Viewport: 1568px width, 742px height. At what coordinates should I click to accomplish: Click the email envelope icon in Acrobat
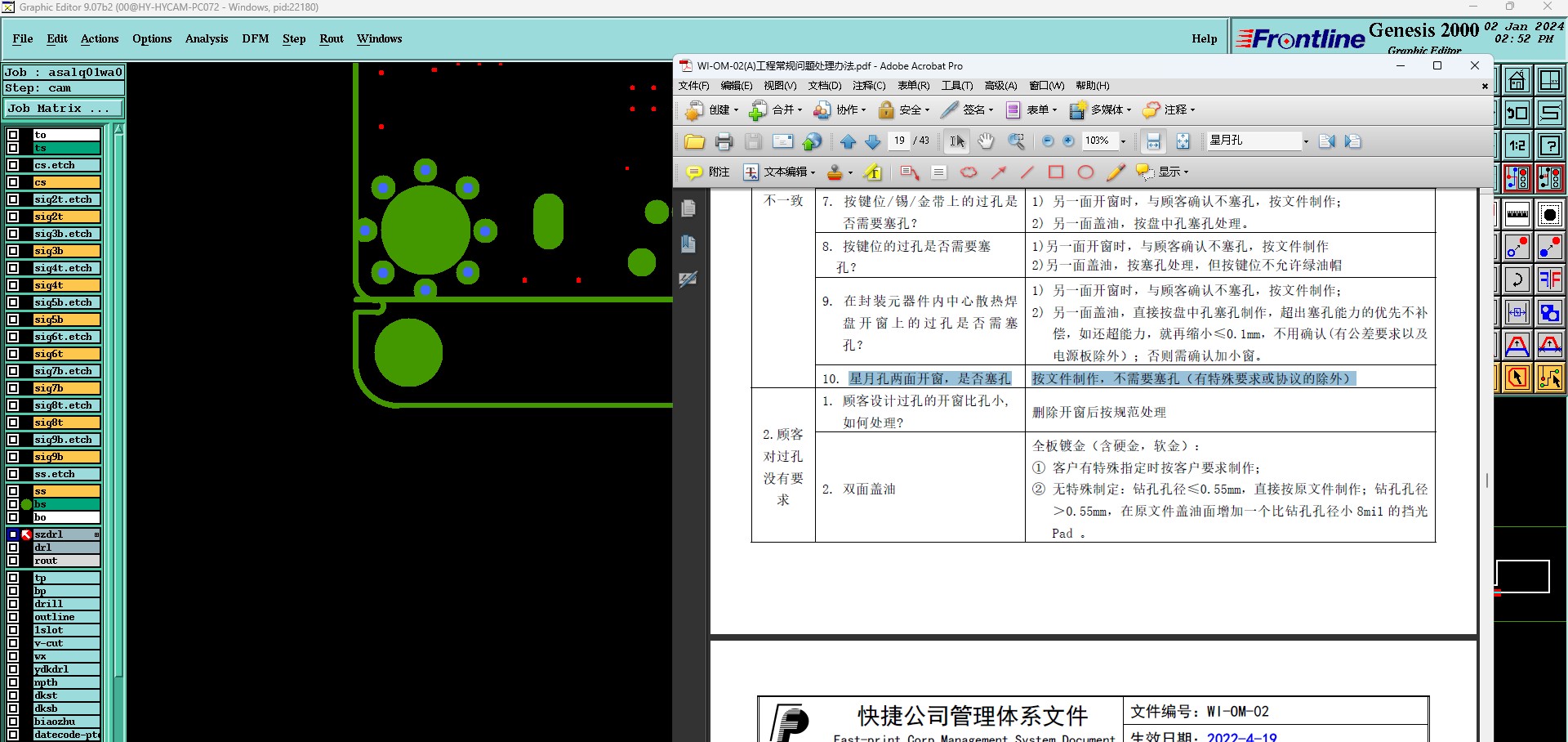782,141
